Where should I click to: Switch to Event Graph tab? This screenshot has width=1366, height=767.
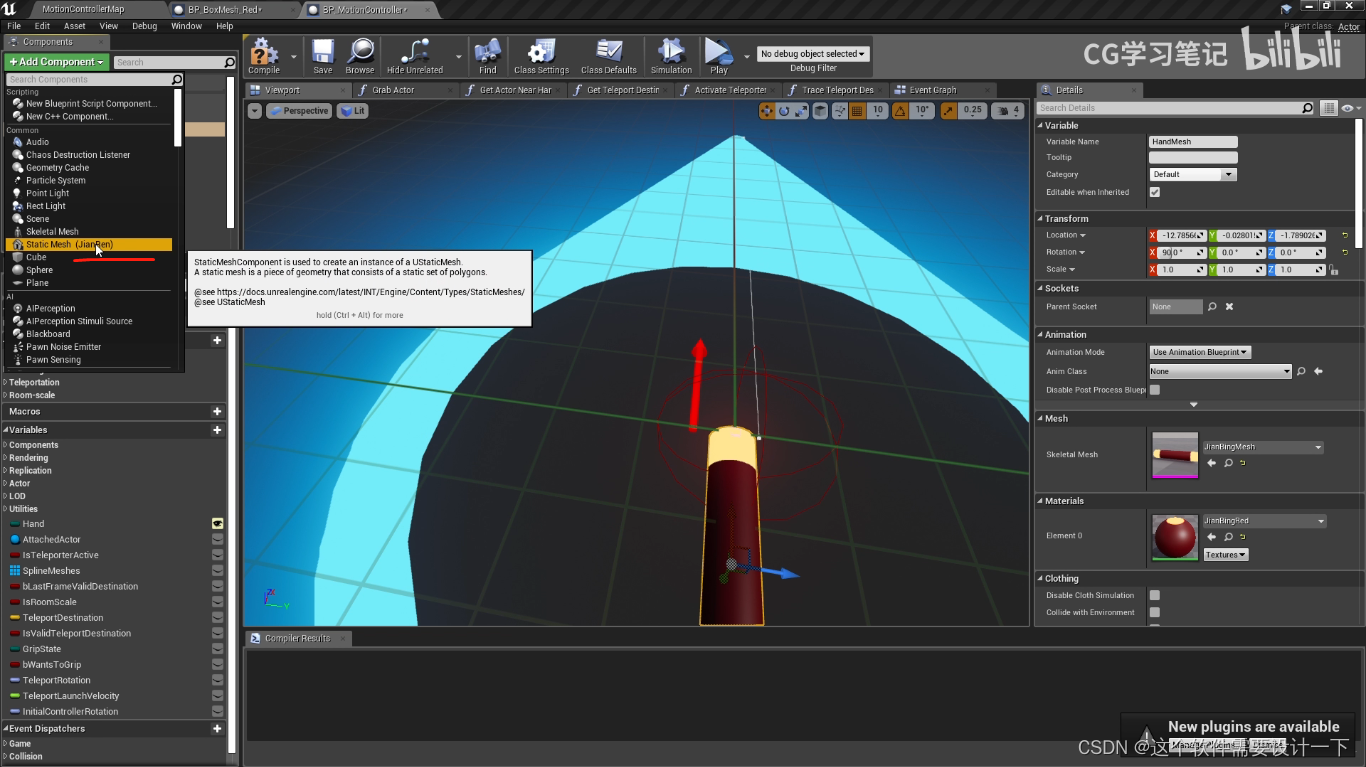tap(932, 90)
